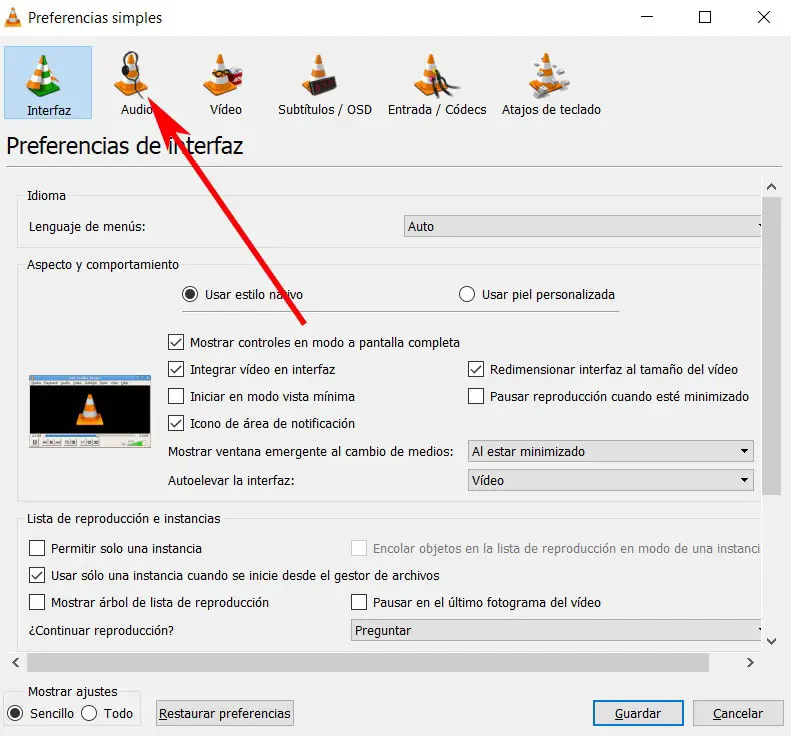Click vertical scrollbar up arrow

pyautogui.click(x=771, y=187)
